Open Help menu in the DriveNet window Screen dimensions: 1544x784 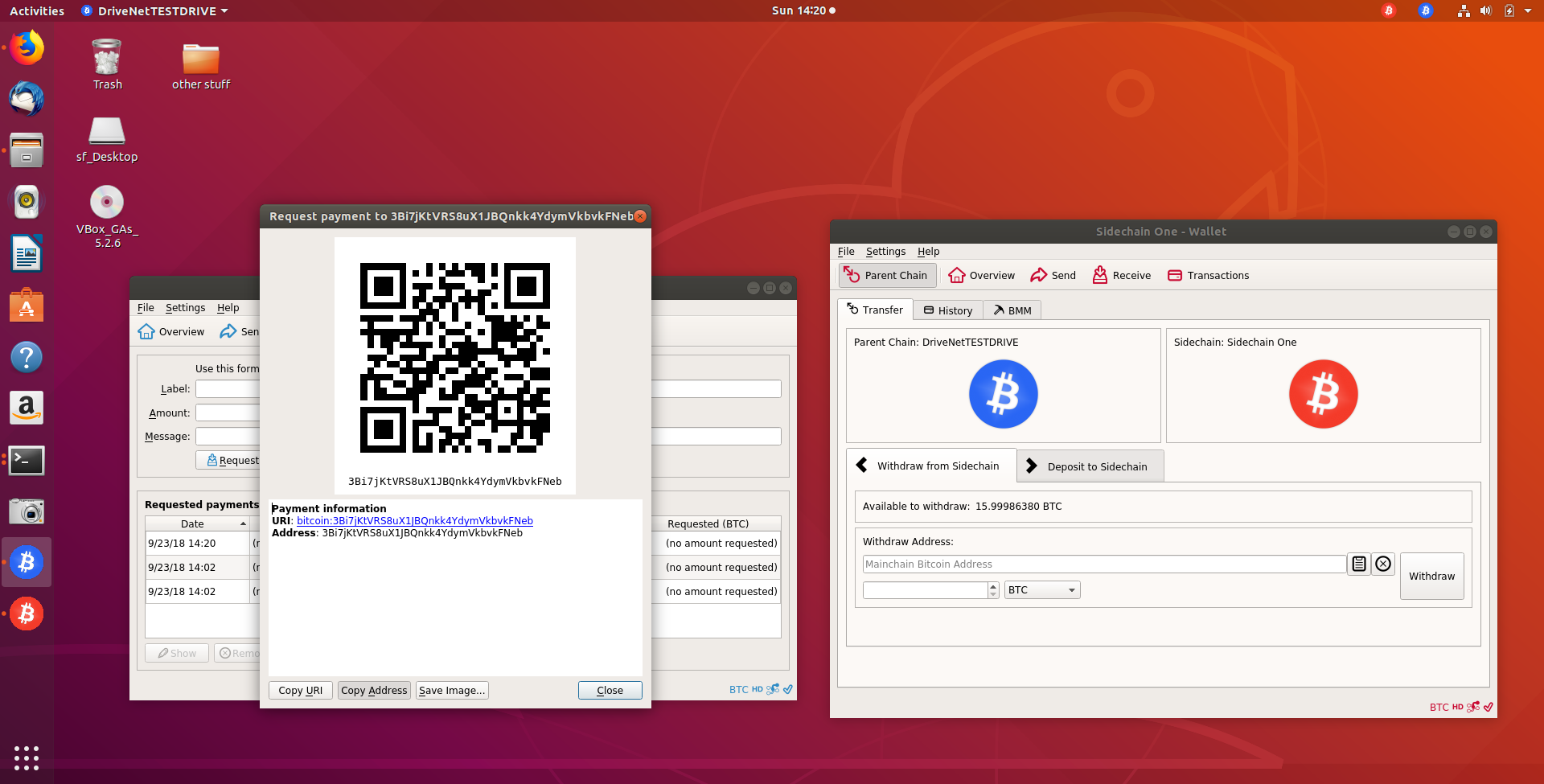click(228, 307)
